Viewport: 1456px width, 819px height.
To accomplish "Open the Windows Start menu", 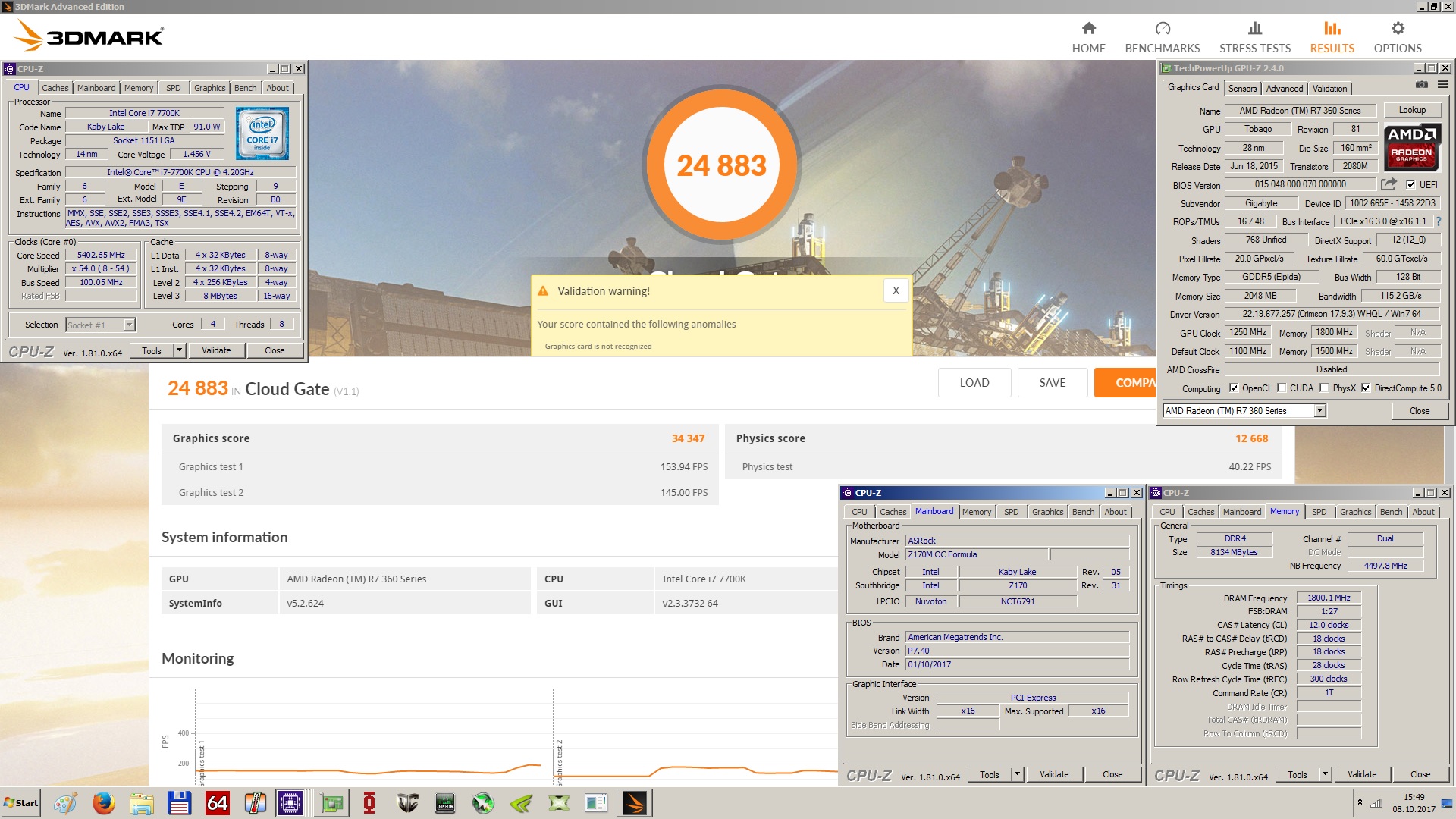I will [21, 803].
